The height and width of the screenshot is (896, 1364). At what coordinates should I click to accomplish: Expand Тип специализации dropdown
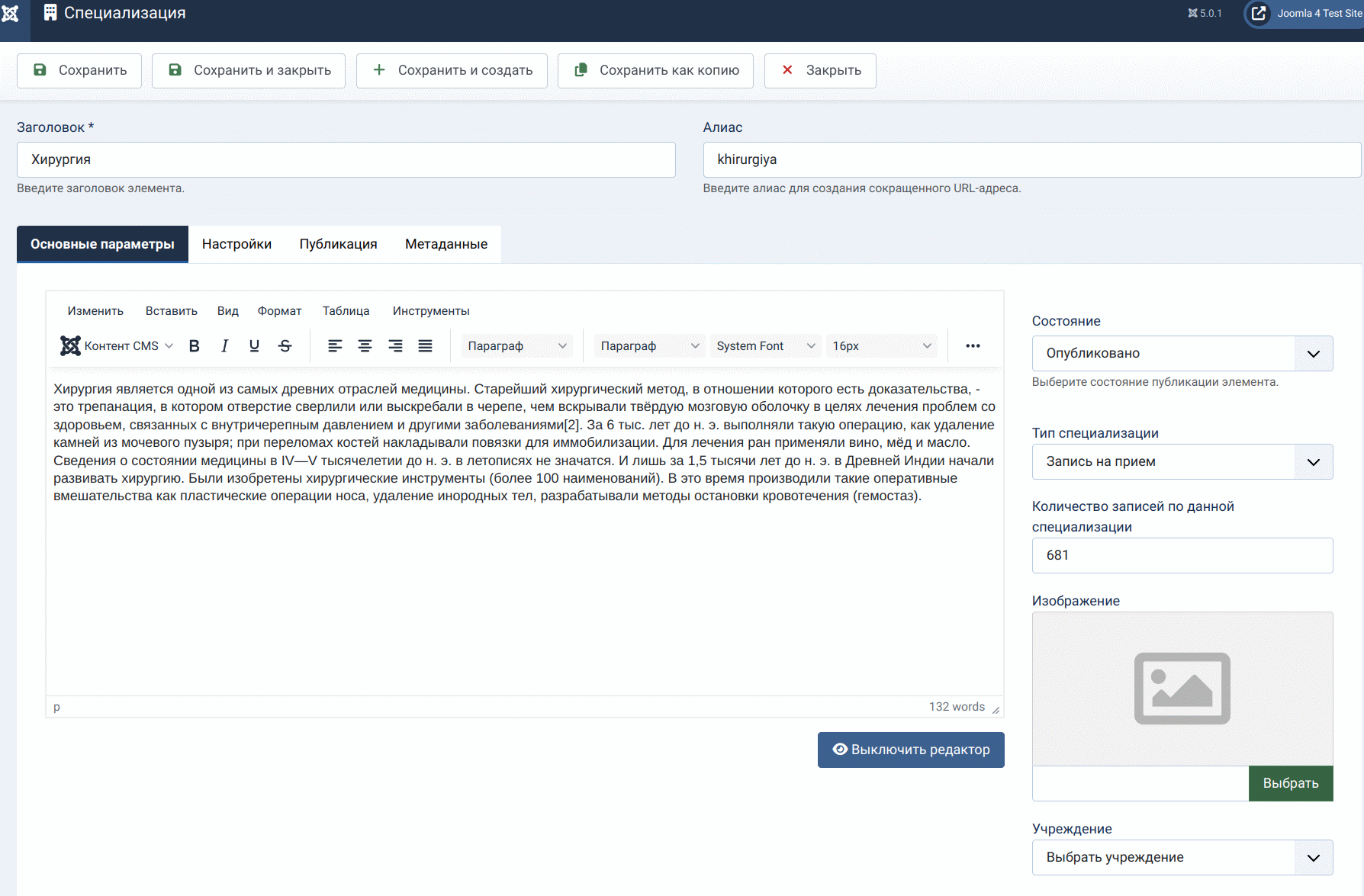tap(1182, 462)
